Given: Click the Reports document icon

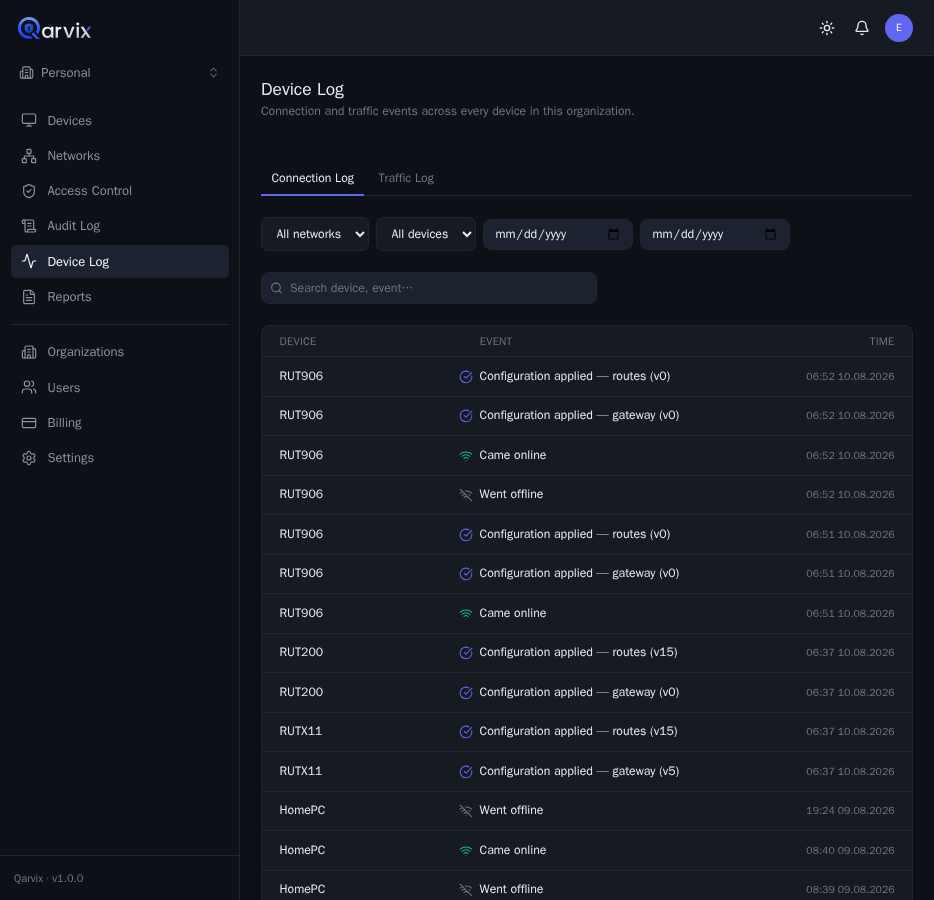Looking at the screenshot, I should coord(29,297).
